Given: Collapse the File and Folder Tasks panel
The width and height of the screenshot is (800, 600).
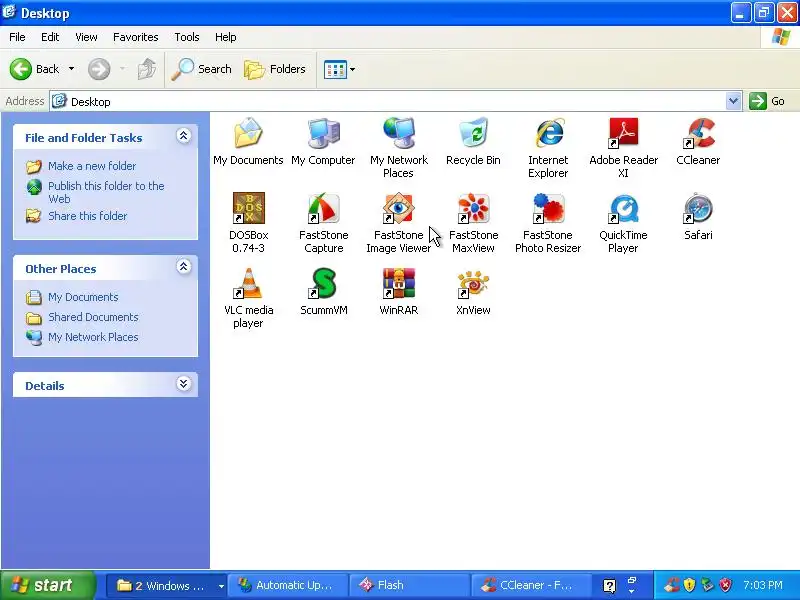Looking at the screenshot, I should tap(184, 136).
